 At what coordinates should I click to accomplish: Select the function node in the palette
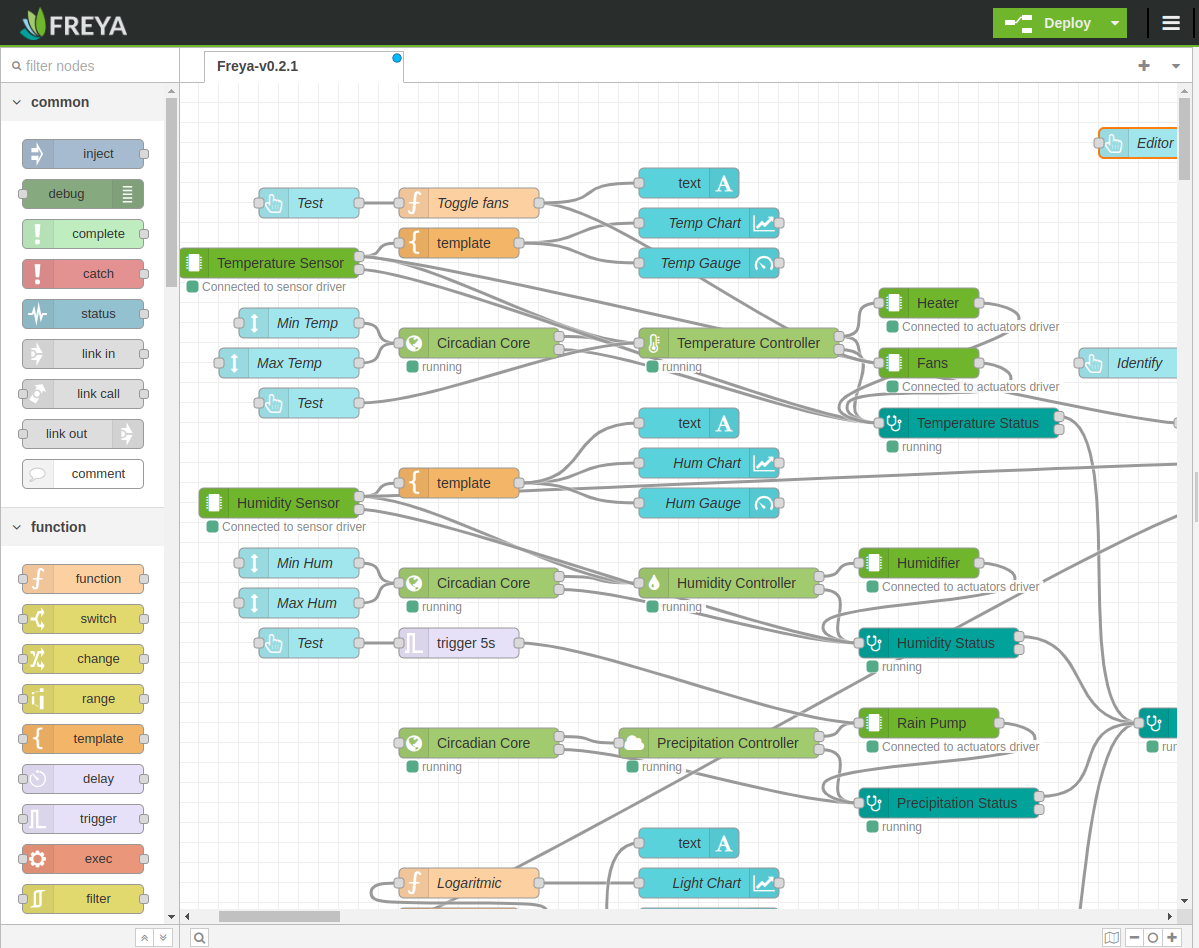[82, 578]
